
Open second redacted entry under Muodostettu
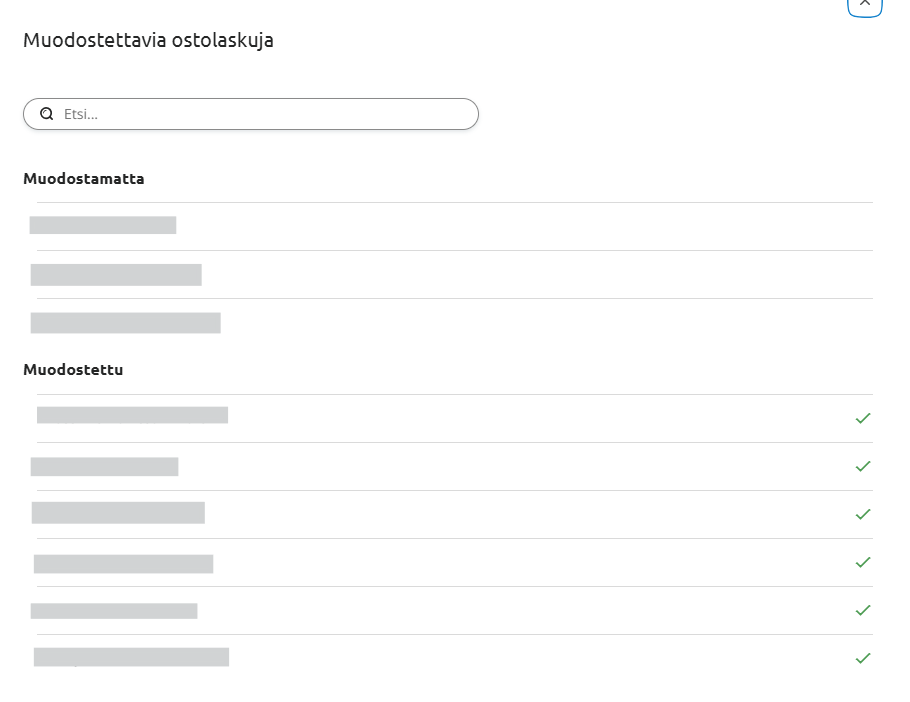(104, 466)
